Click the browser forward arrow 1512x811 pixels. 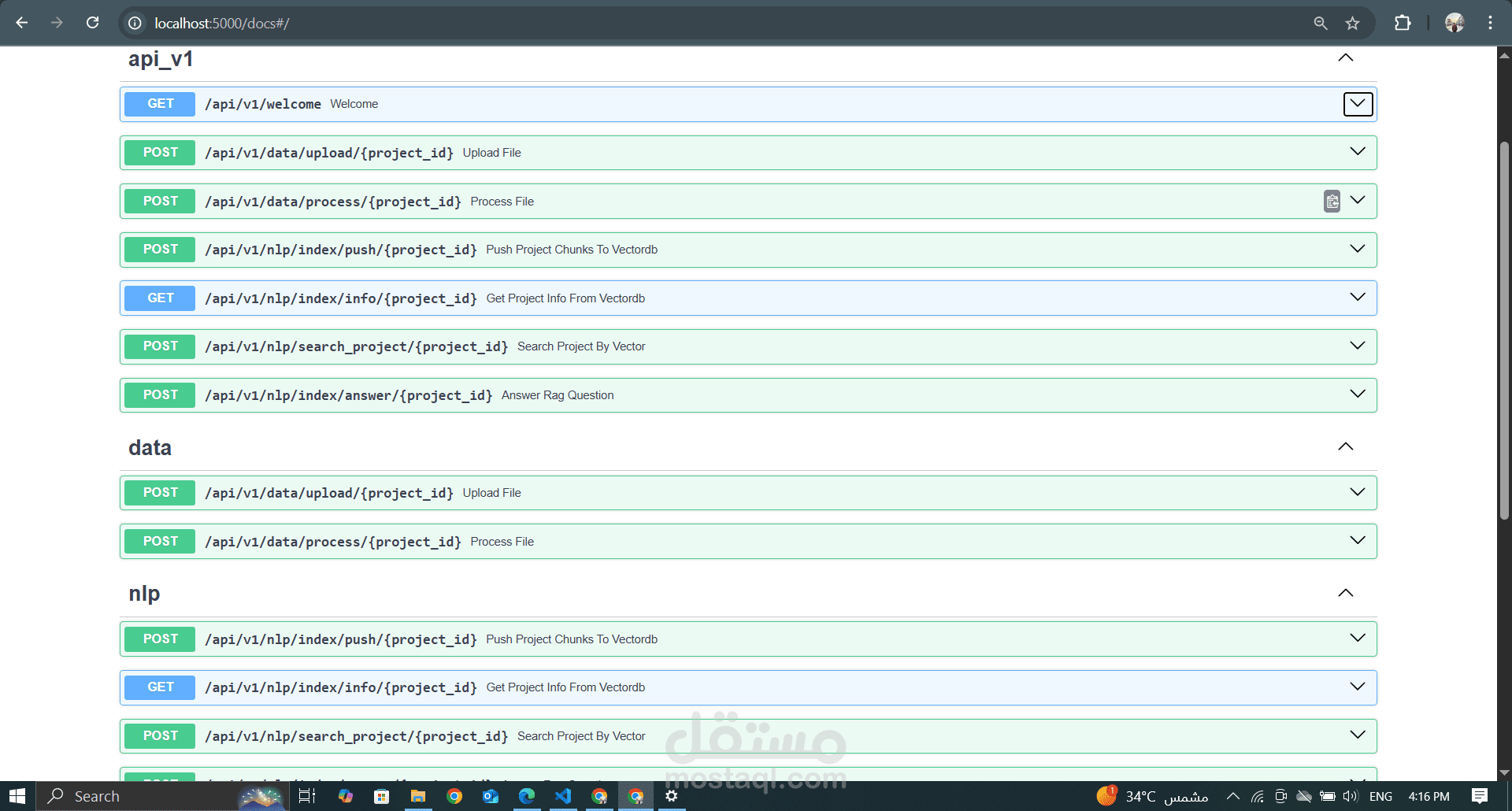[x=57, y=23]
